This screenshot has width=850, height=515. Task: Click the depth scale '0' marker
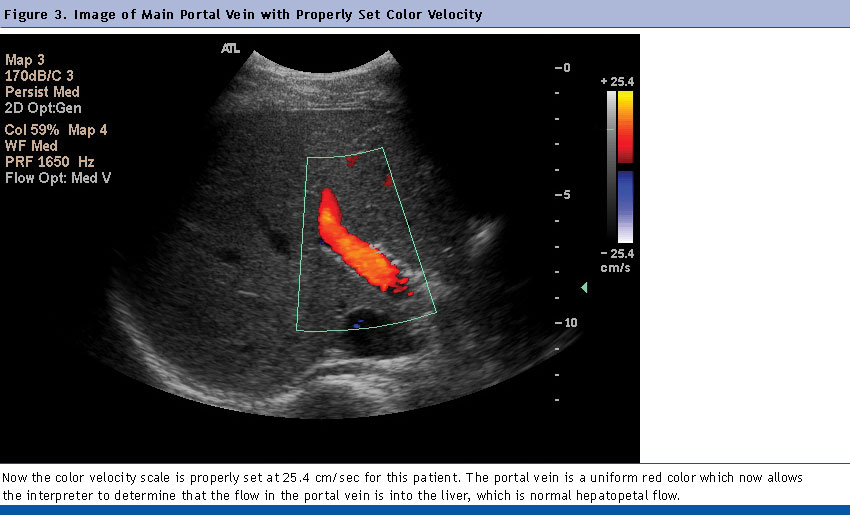point(563,68)
